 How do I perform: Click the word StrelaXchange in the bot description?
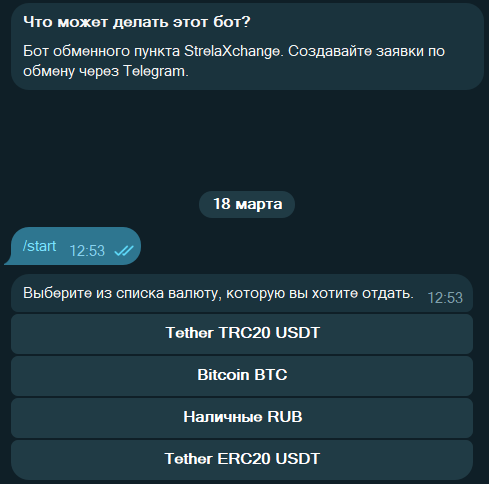232,51
